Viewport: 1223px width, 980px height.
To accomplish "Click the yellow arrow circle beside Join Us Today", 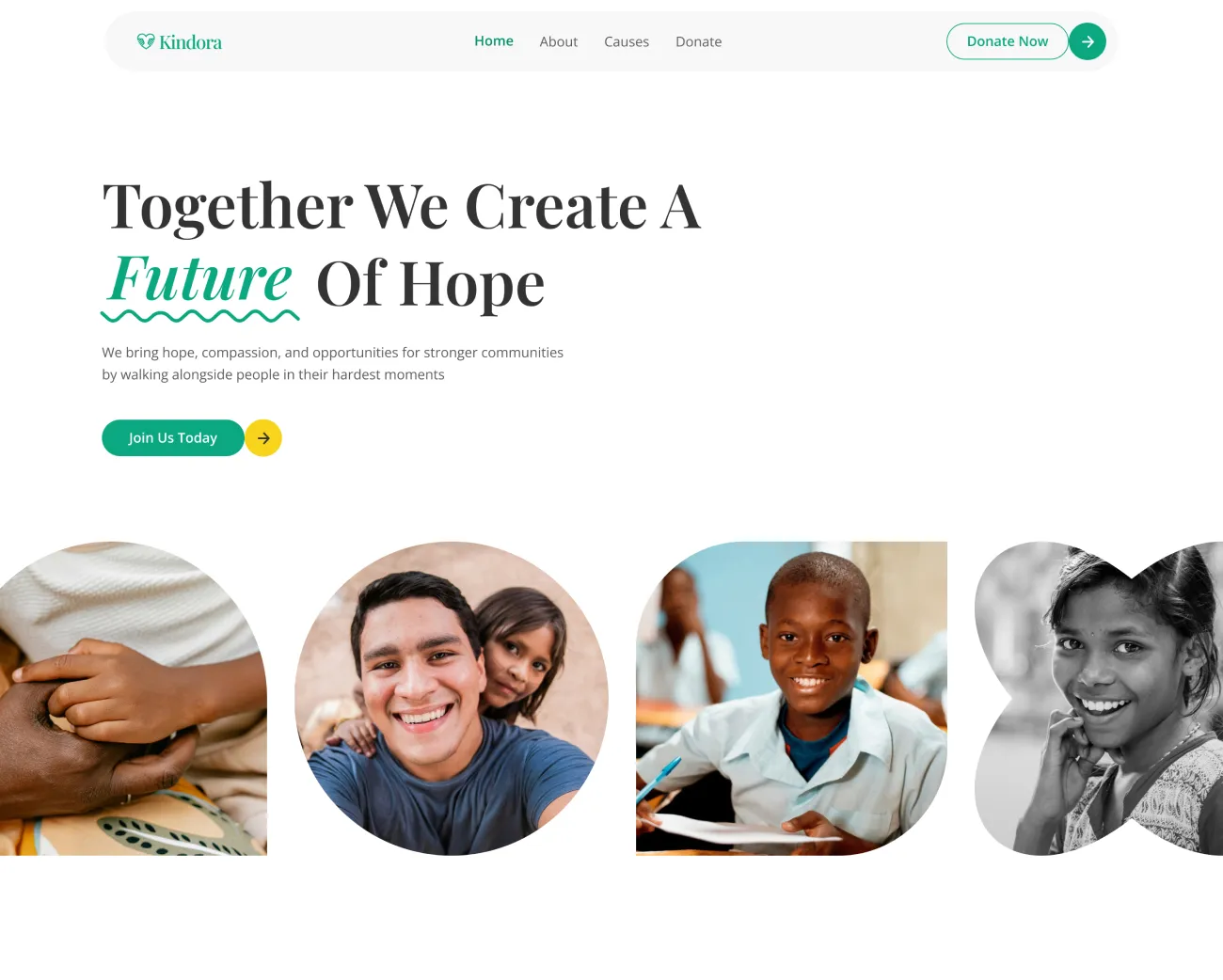I will (x=263, y=438).
